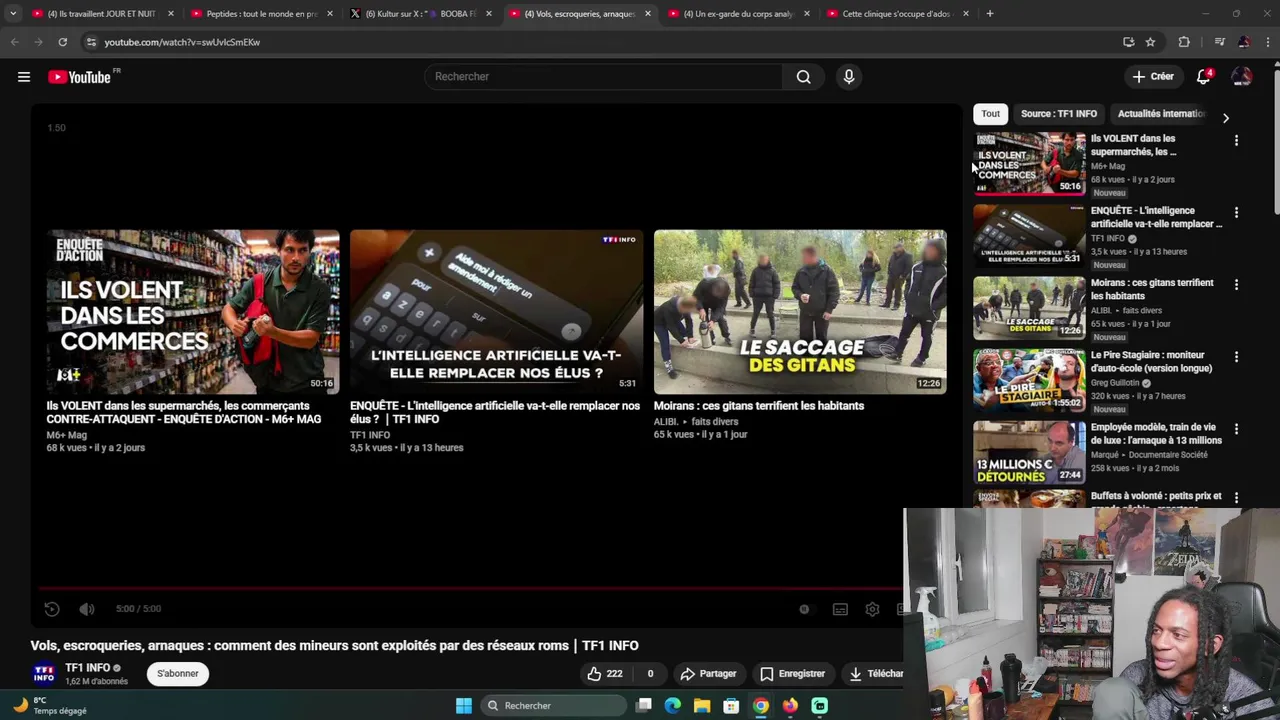Select the Source : TF1 INFO chip
Viewport: 1280px width, 720px height.
point(1059,114)
